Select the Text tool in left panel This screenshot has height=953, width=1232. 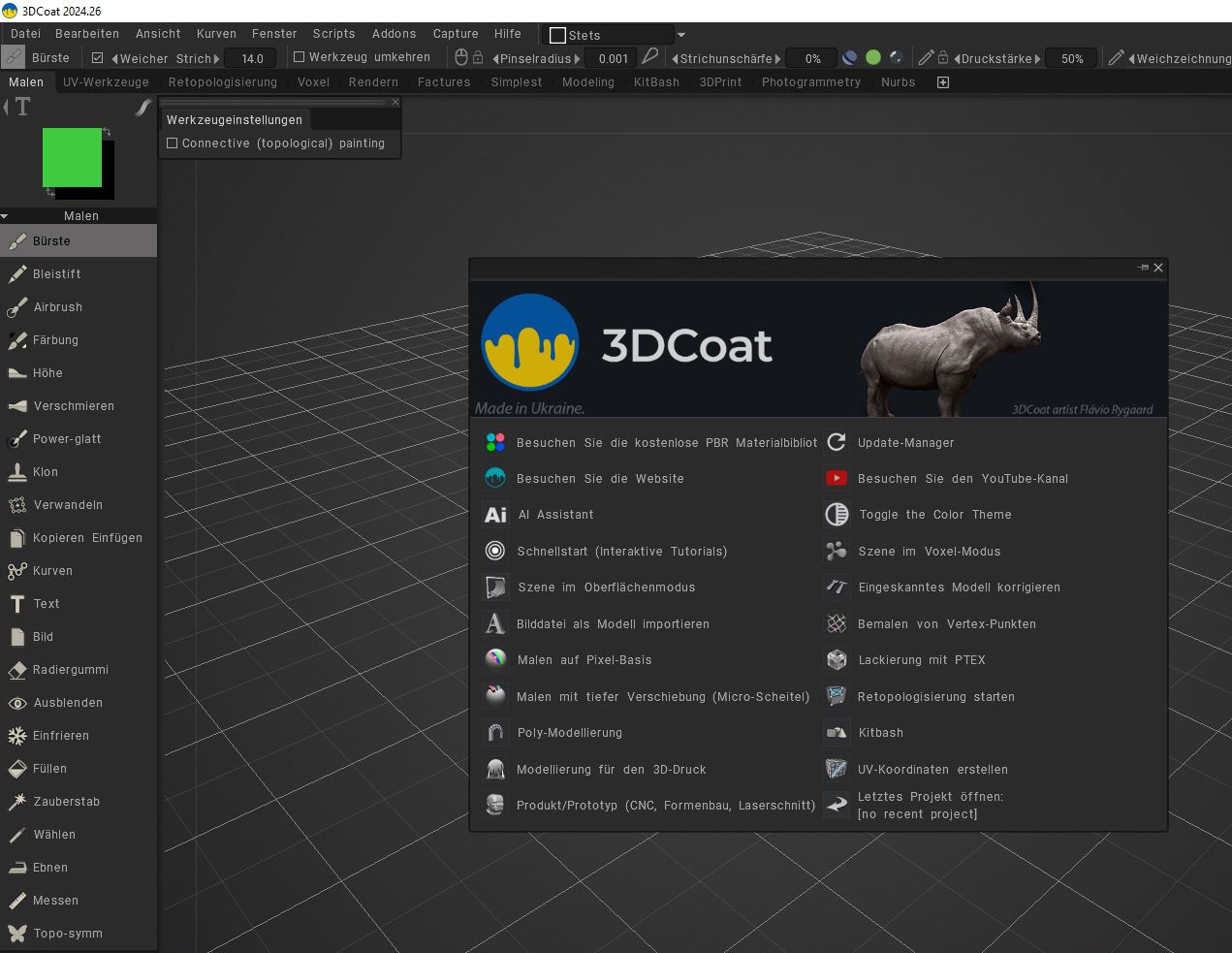click(78, 604)
